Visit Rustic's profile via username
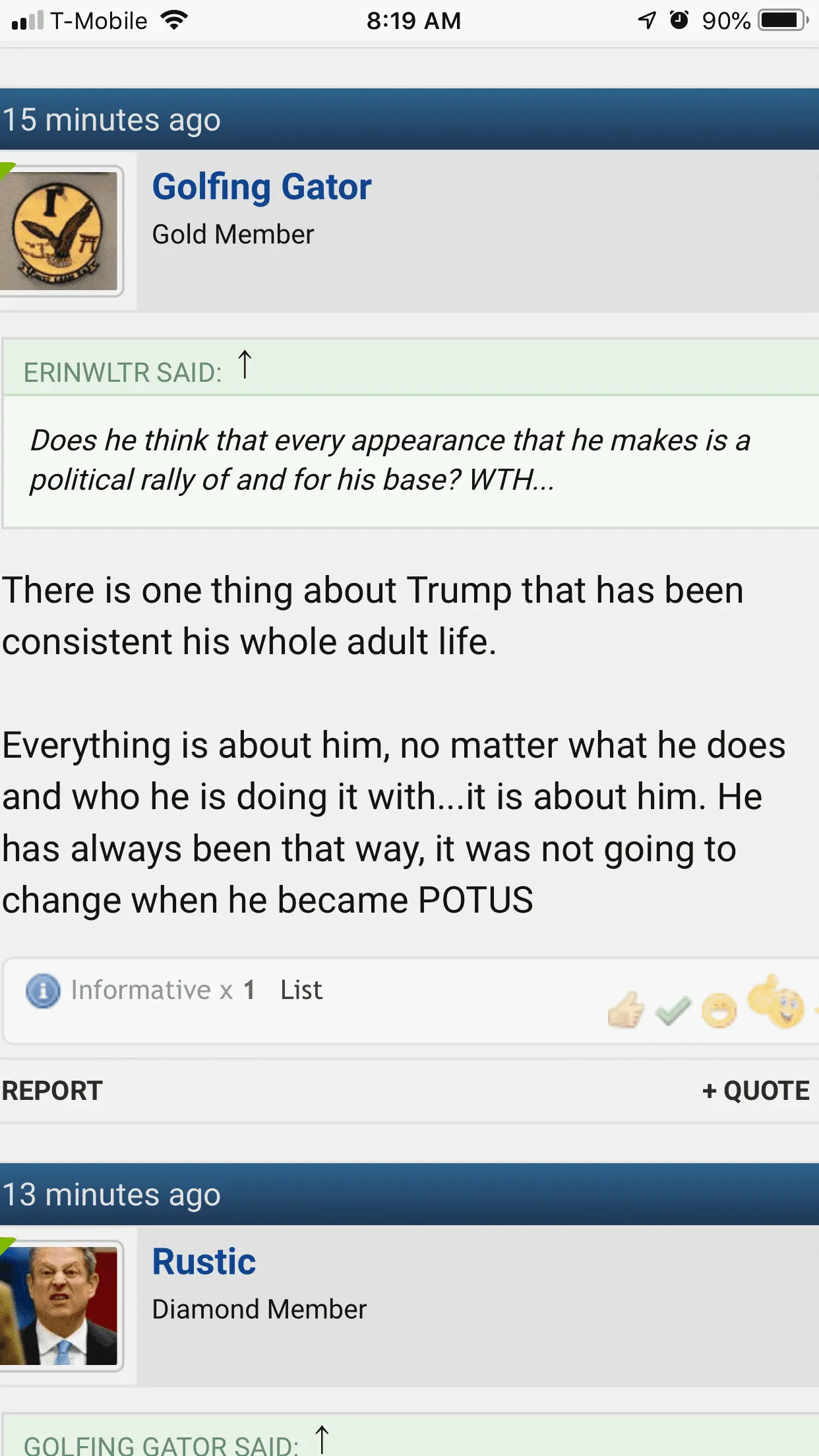The width and height of the screenshot is (819, 1456). 204,1261
